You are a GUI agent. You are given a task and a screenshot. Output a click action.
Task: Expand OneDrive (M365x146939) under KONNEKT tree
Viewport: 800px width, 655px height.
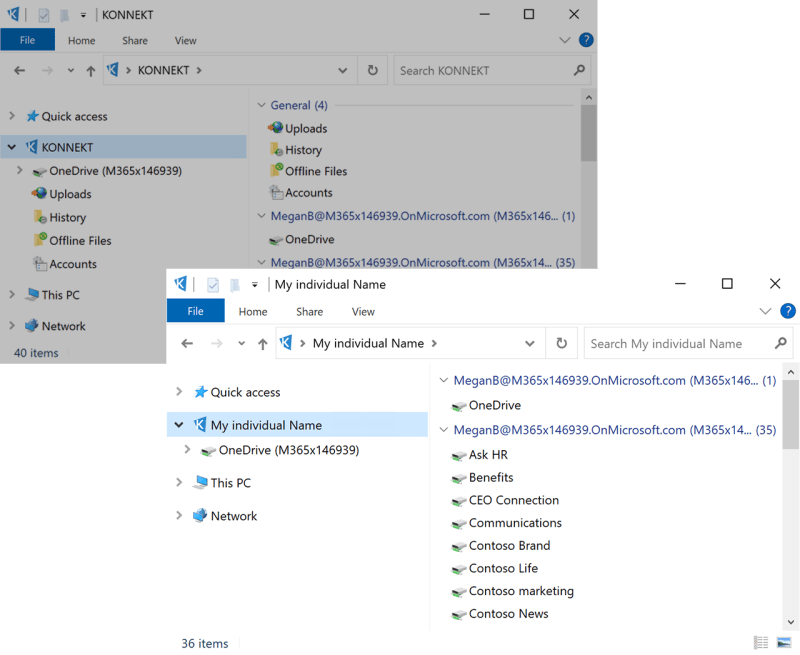pos(19,170)
